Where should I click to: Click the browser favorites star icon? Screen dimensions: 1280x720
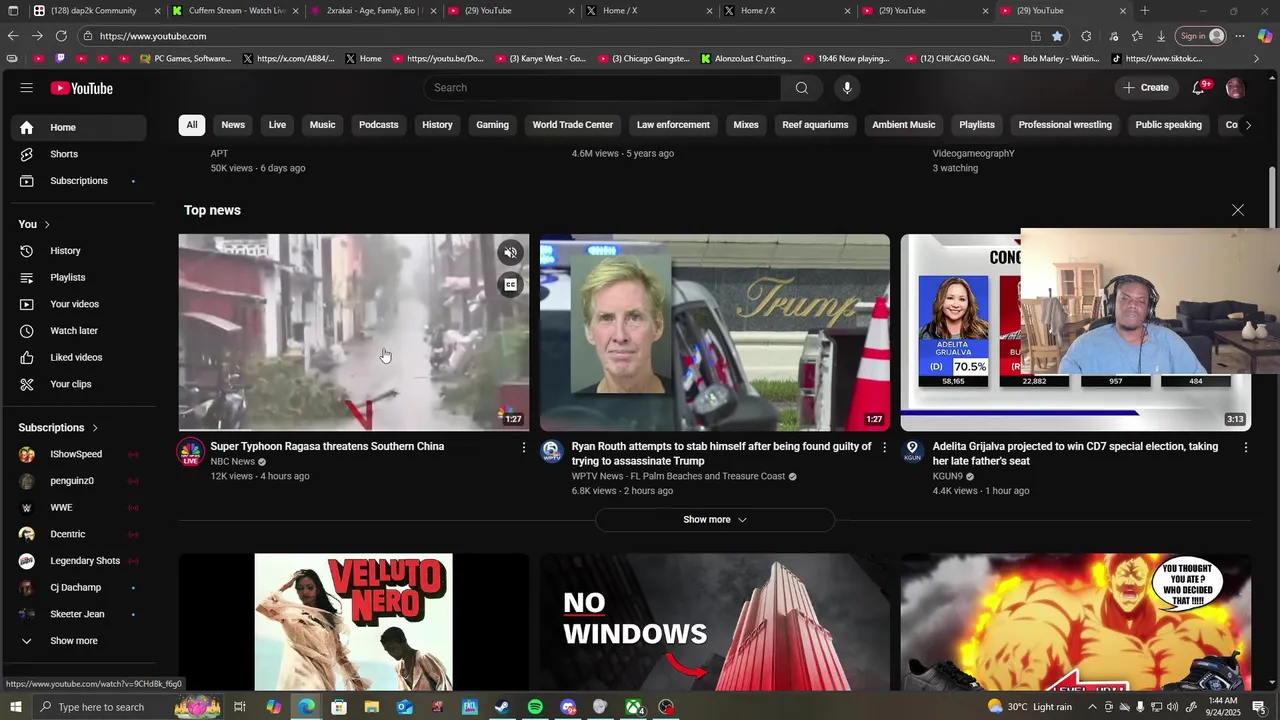[1057, 36]
